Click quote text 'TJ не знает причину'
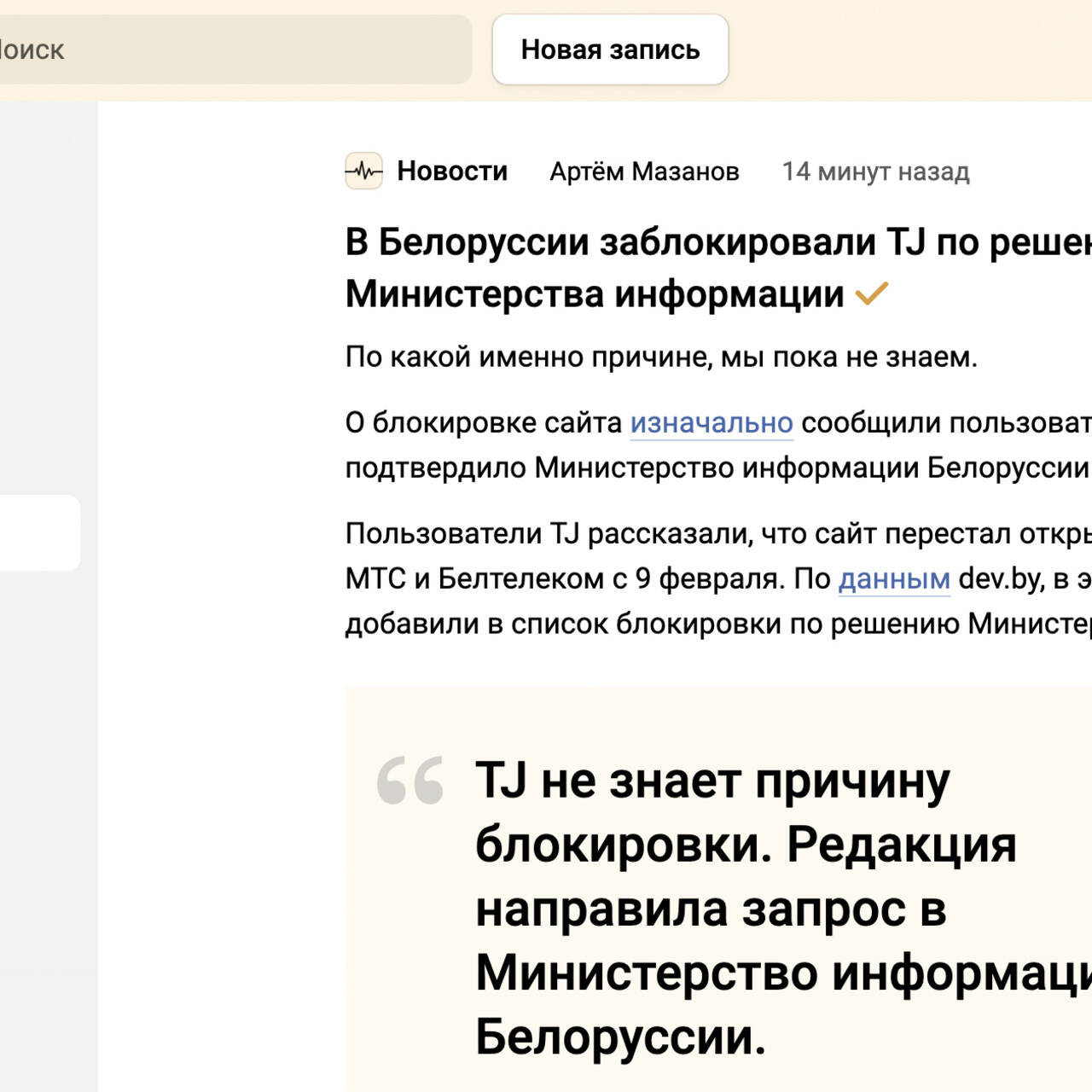 (712, 781)
